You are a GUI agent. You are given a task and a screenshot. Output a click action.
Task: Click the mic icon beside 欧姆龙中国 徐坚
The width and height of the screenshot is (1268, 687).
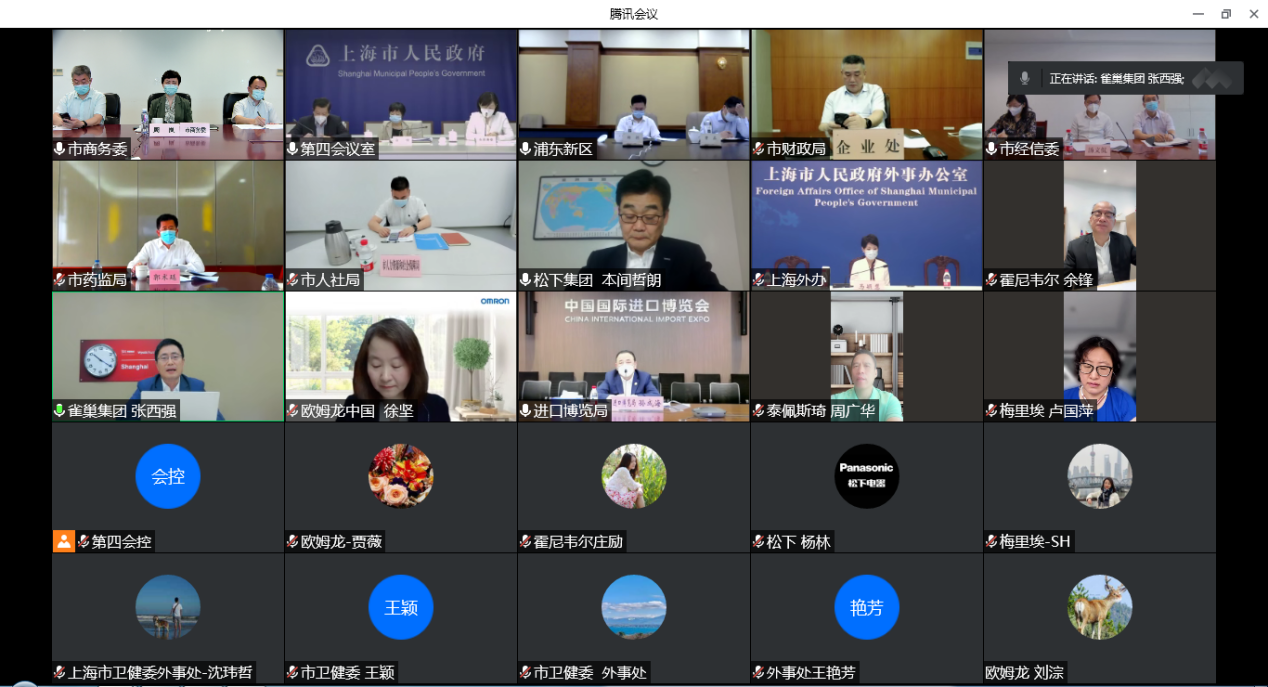[293, 411]
